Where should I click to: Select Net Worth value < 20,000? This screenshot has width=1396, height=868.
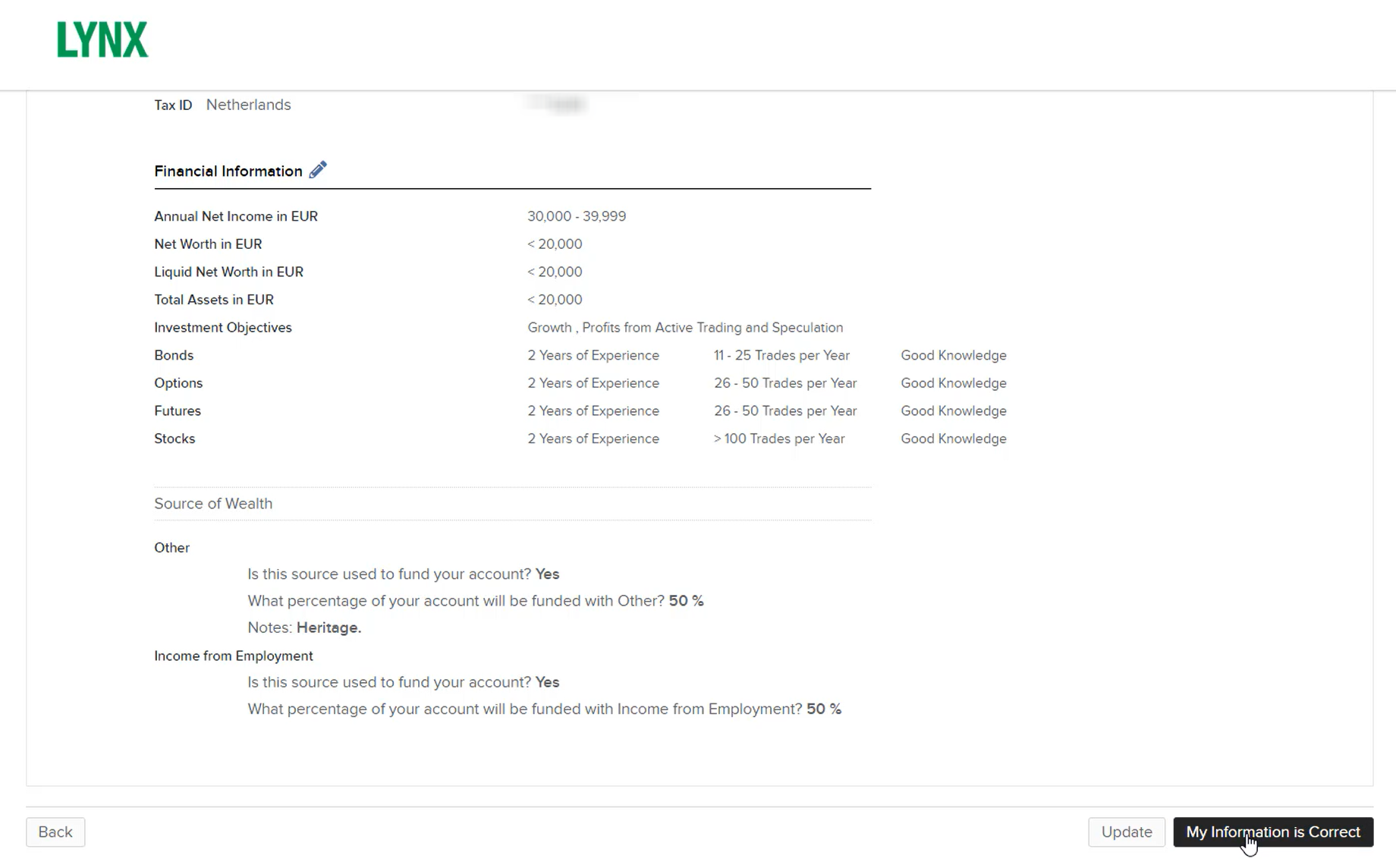(x=555, y=244)
